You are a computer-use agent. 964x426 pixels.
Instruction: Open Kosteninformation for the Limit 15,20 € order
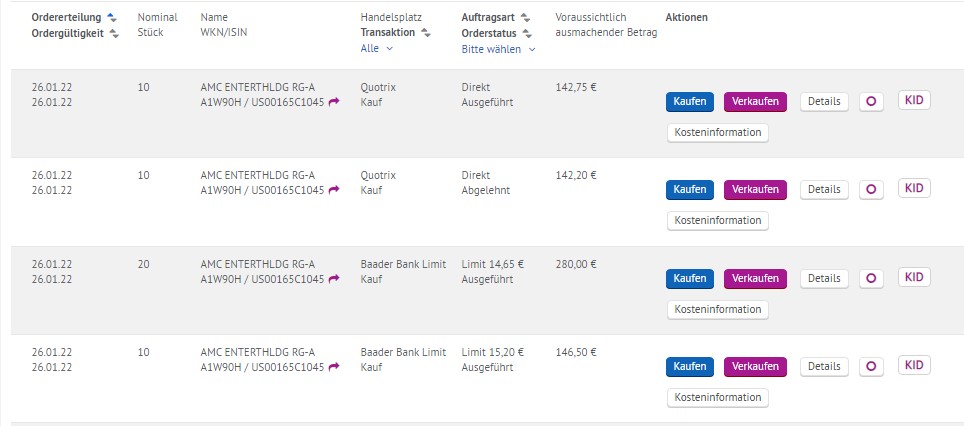[x=717, y=397]
